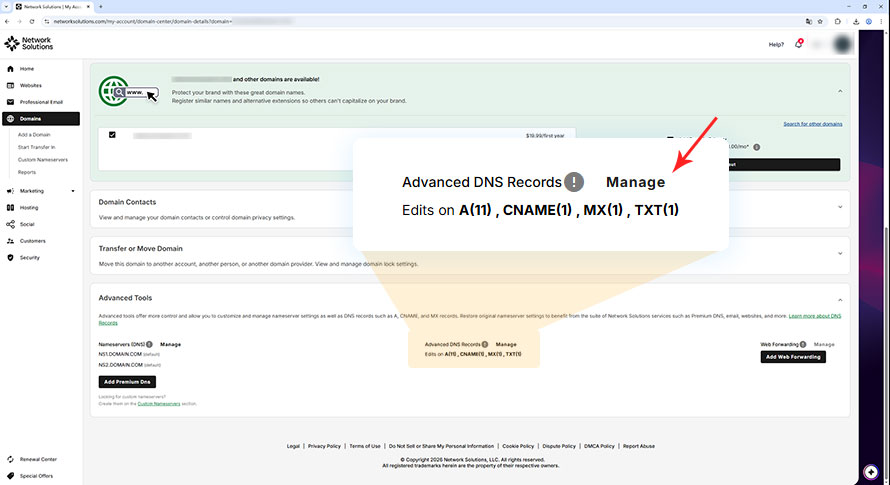
Task: Click the Marketing megaphone icon
Action: 10,191
